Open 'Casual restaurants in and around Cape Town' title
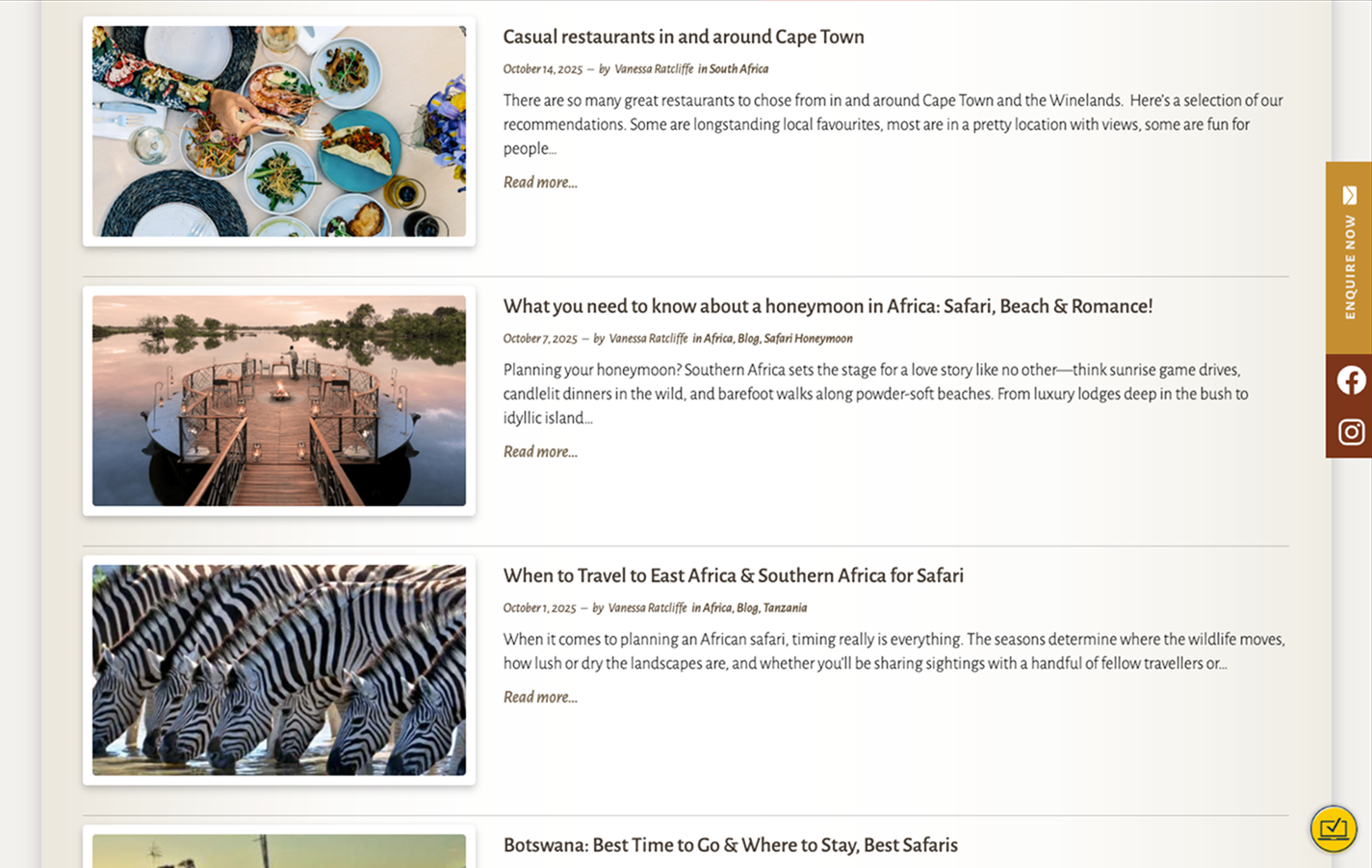 pos(684,37)
